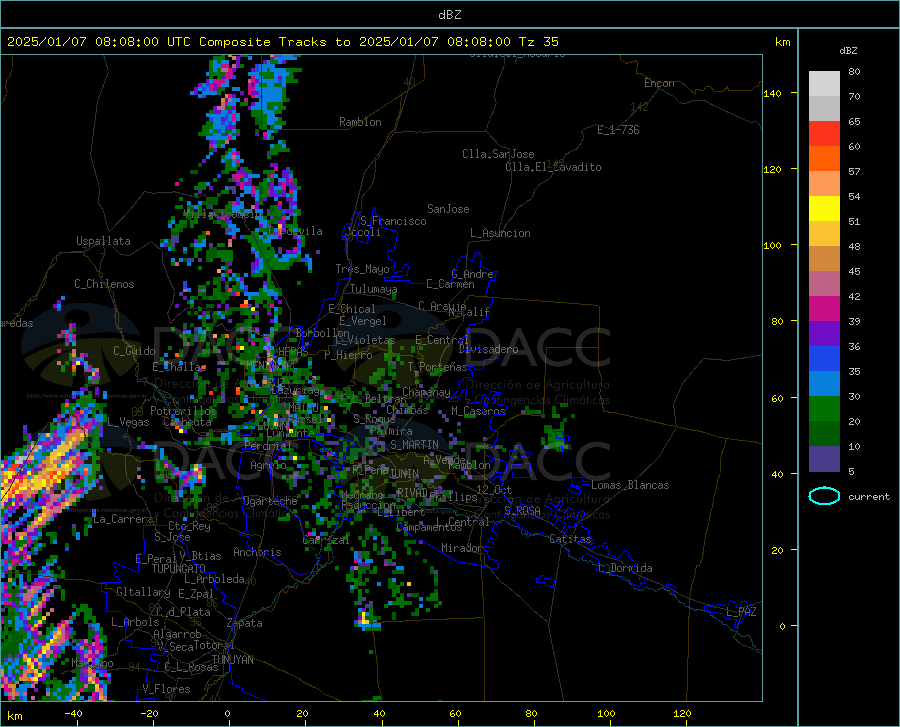Click the TUPUNGATO city label
This screenshot has width=900, height=727.
click(x=179, y=569)
